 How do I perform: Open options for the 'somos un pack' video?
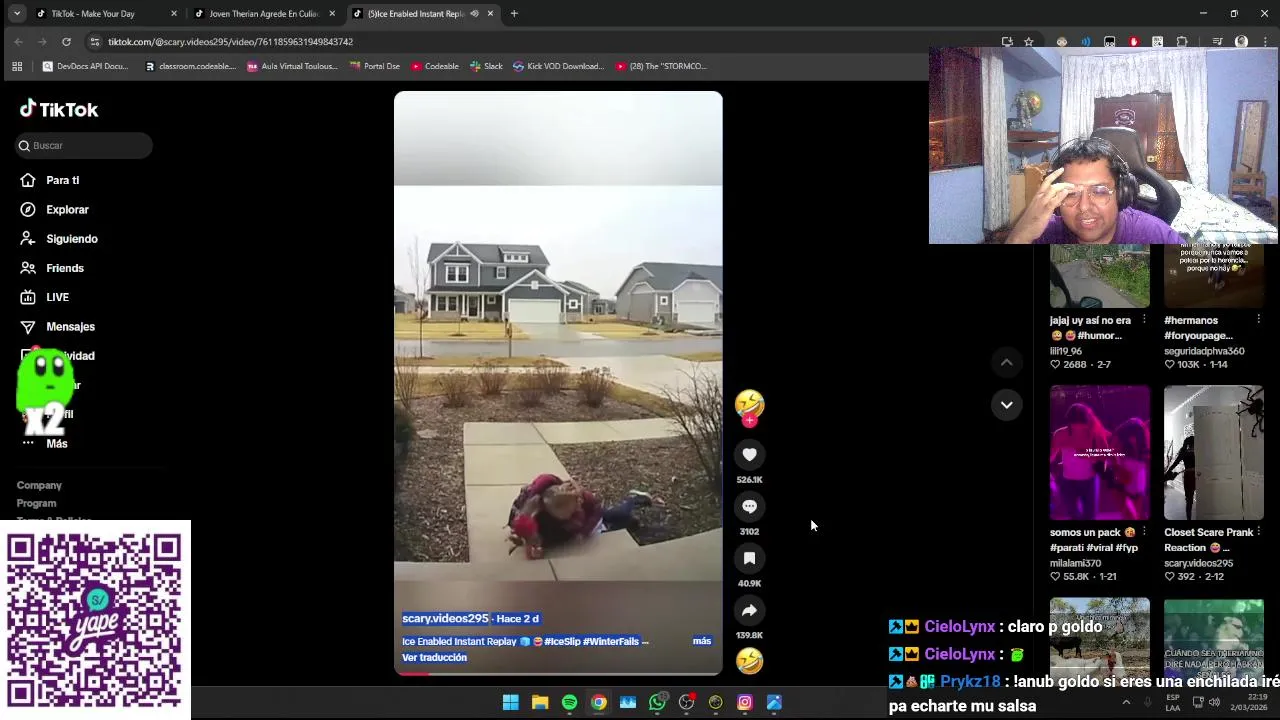tap(1144, 532)
